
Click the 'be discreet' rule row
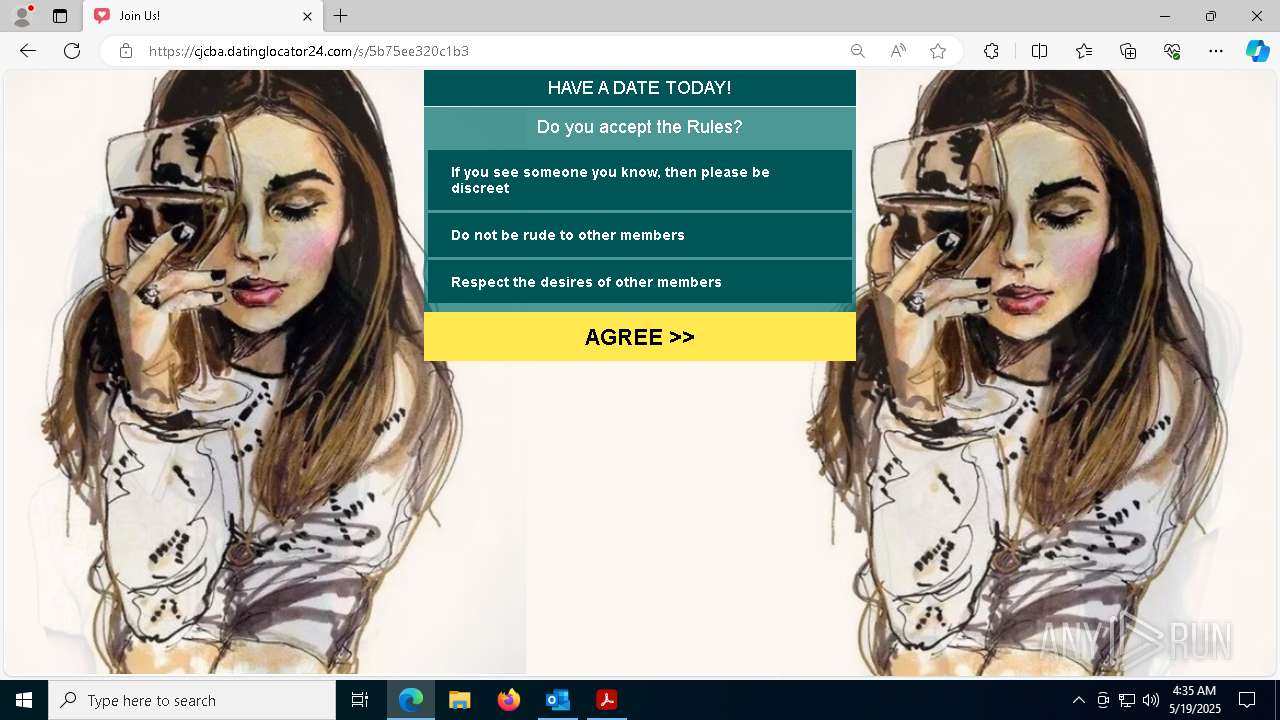[x=640, y=180]
